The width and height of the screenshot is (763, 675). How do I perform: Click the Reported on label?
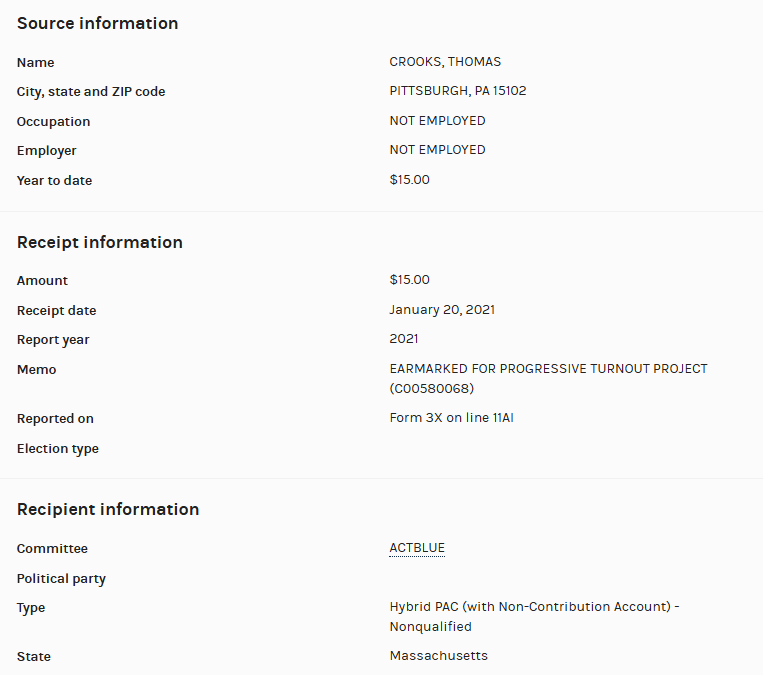(55, 419)
